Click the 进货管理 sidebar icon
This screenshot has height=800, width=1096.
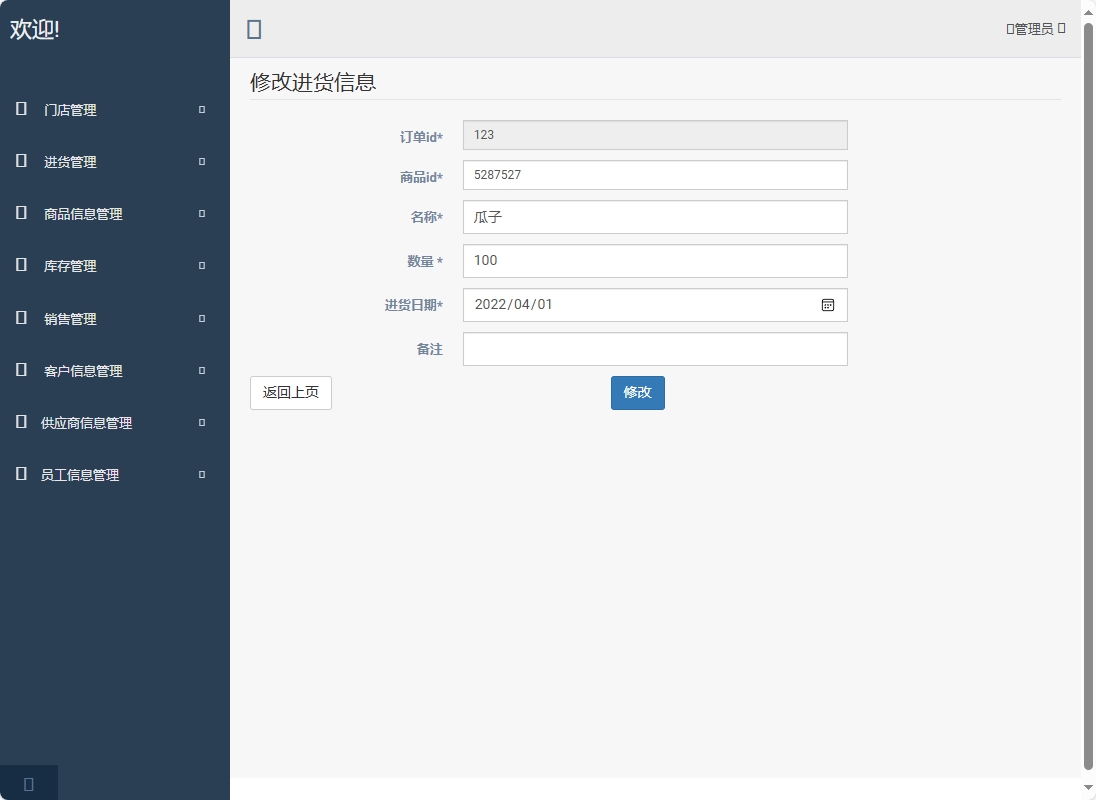pos(21,161)
